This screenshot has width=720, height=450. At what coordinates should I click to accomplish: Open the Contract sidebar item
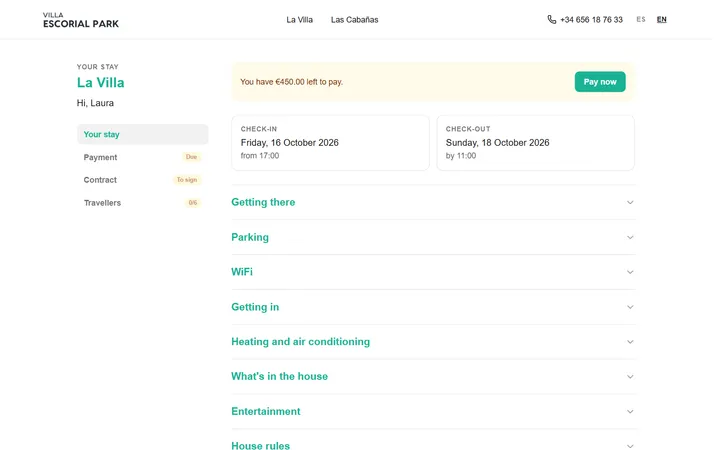(x=142, y=180)
